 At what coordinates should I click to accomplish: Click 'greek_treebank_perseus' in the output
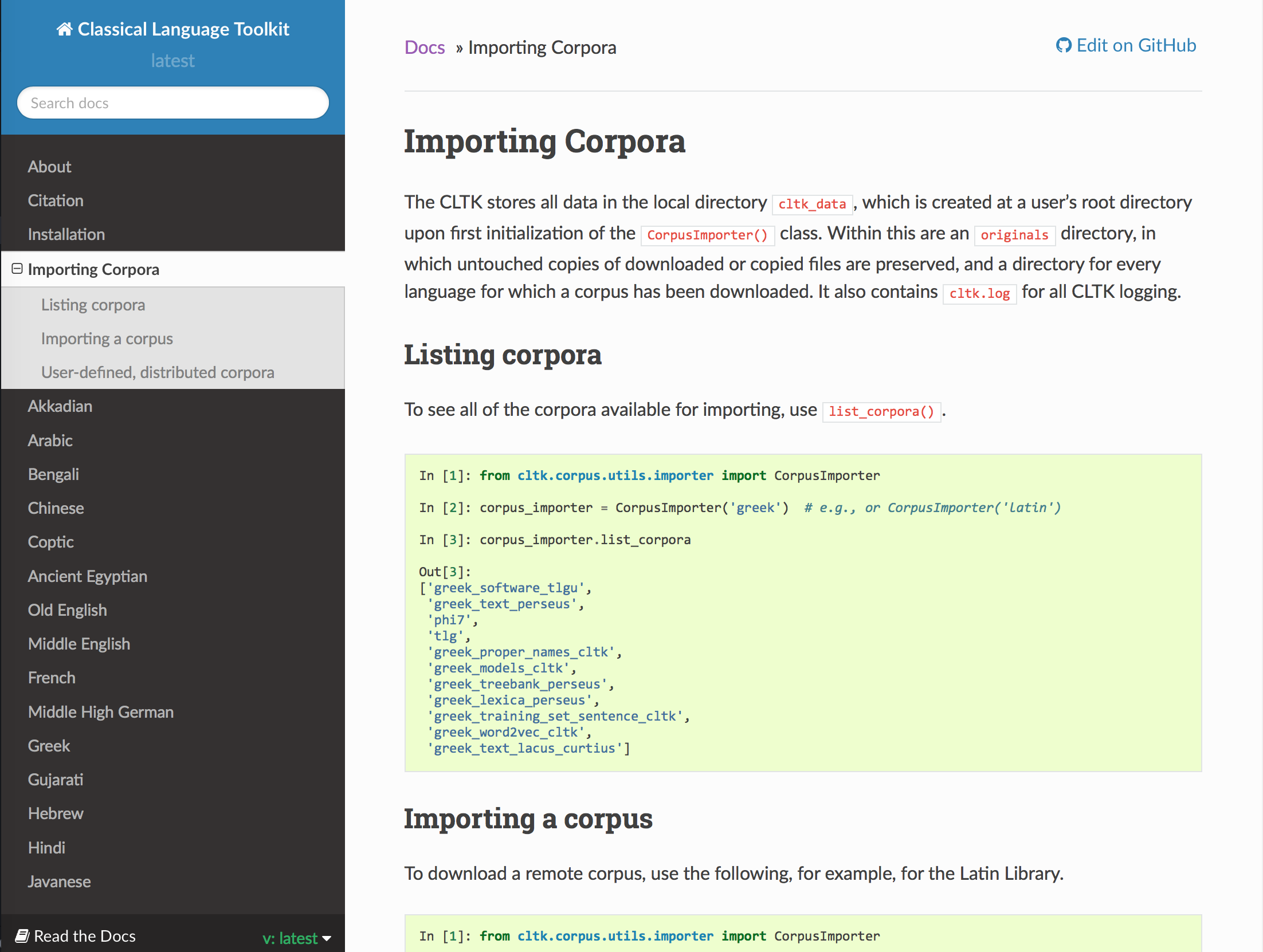[x=517, y=685]
